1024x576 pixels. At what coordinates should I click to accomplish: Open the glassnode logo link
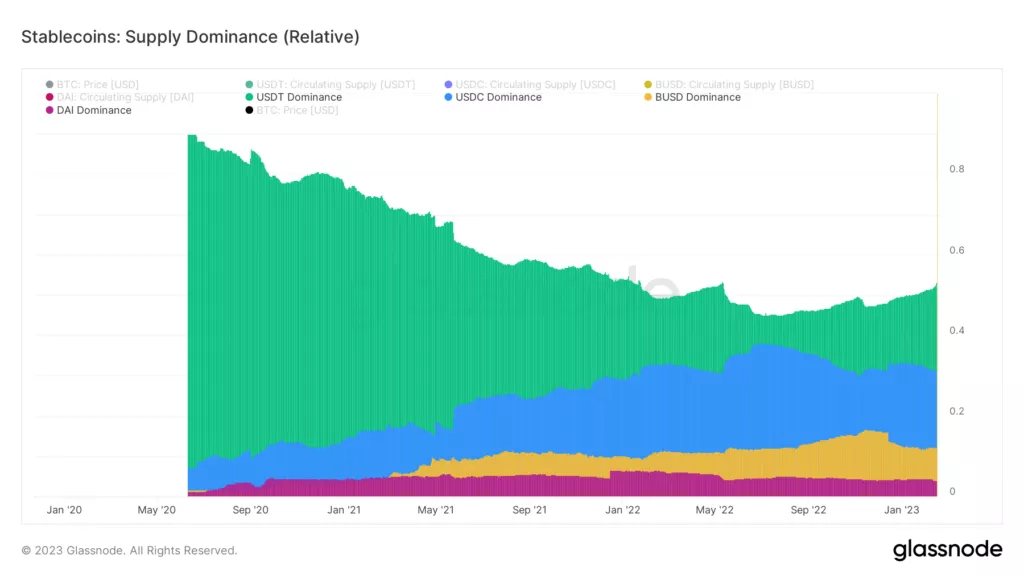(x=948, y=550)
